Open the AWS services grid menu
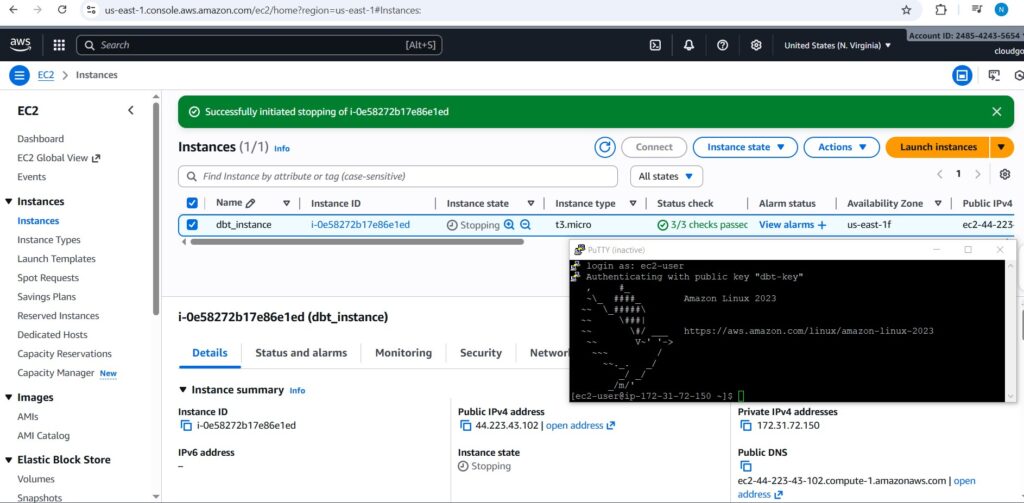This screenshot has width=1024, height=503. pyautogui.click(x=59, y=45)
